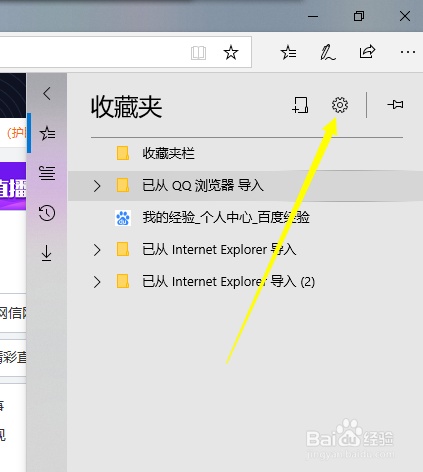
Task: Select the Favorites tab in the hub sidebar
Action: tap(47, 133)
